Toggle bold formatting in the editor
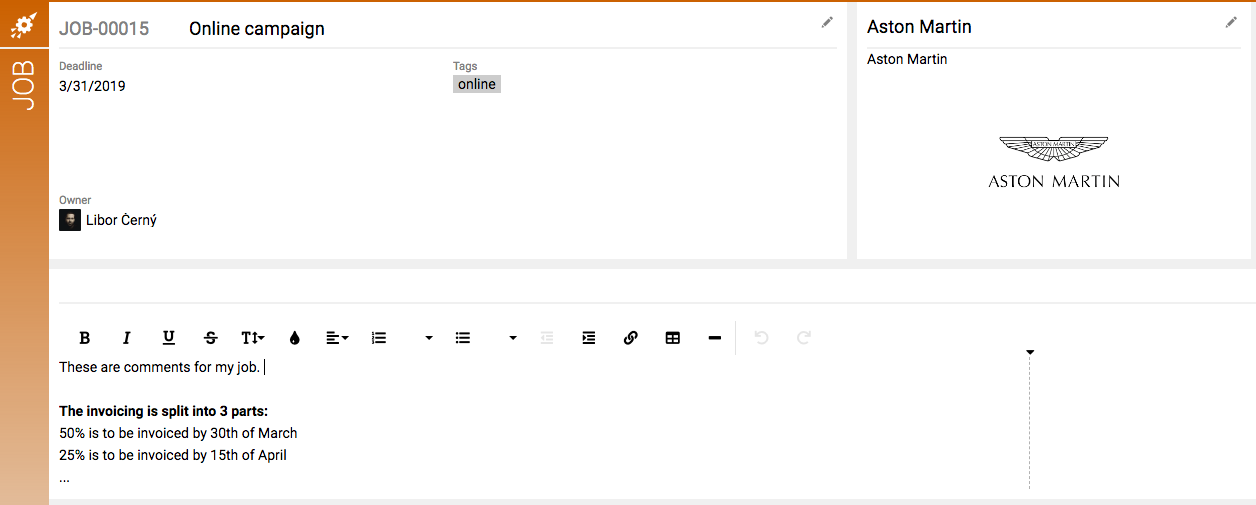Screen dimensions: 1256x505 click(85, 338)
